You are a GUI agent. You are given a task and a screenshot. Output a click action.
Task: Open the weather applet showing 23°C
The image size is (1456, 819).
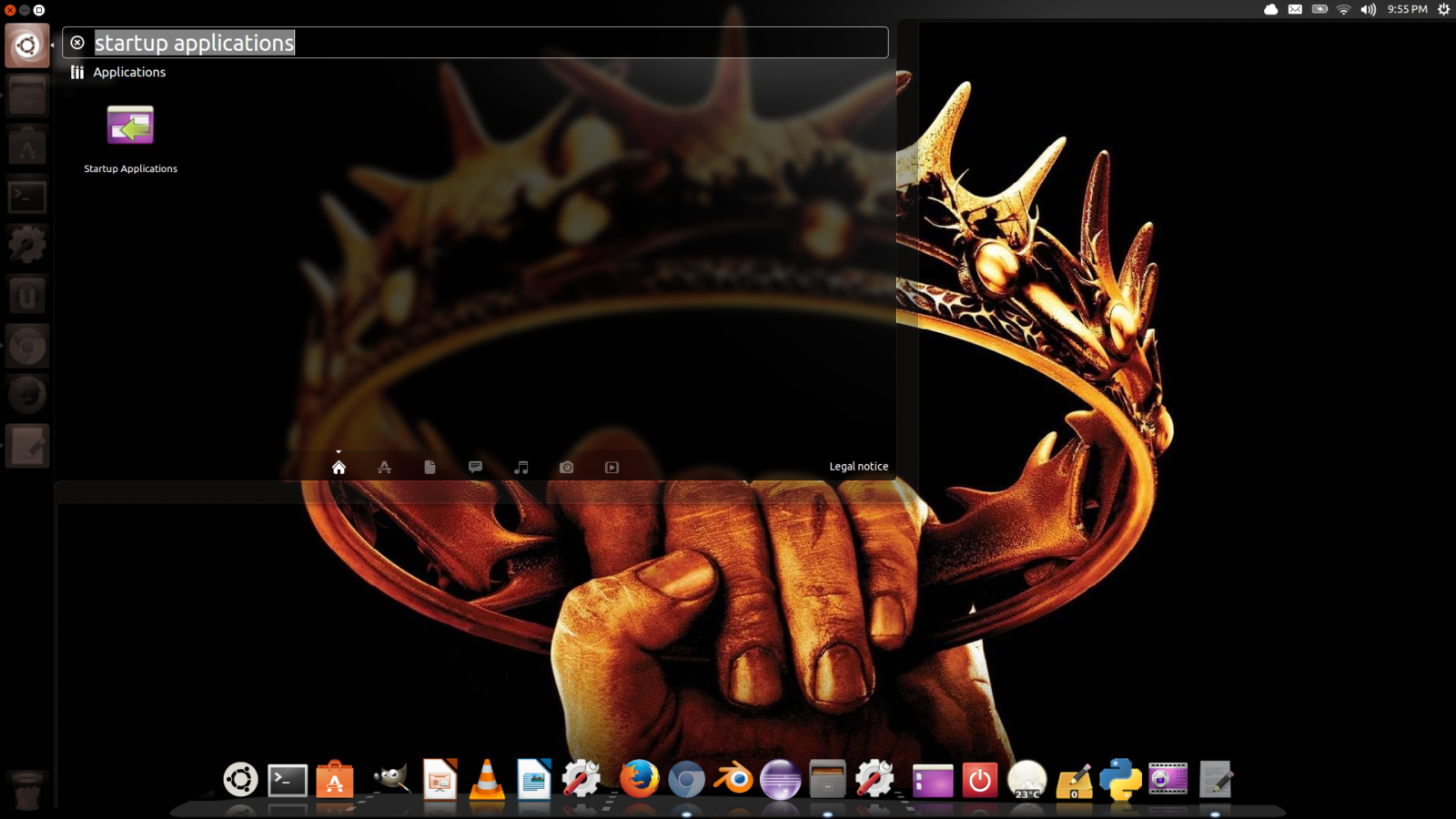click(x=1027, y=780)
